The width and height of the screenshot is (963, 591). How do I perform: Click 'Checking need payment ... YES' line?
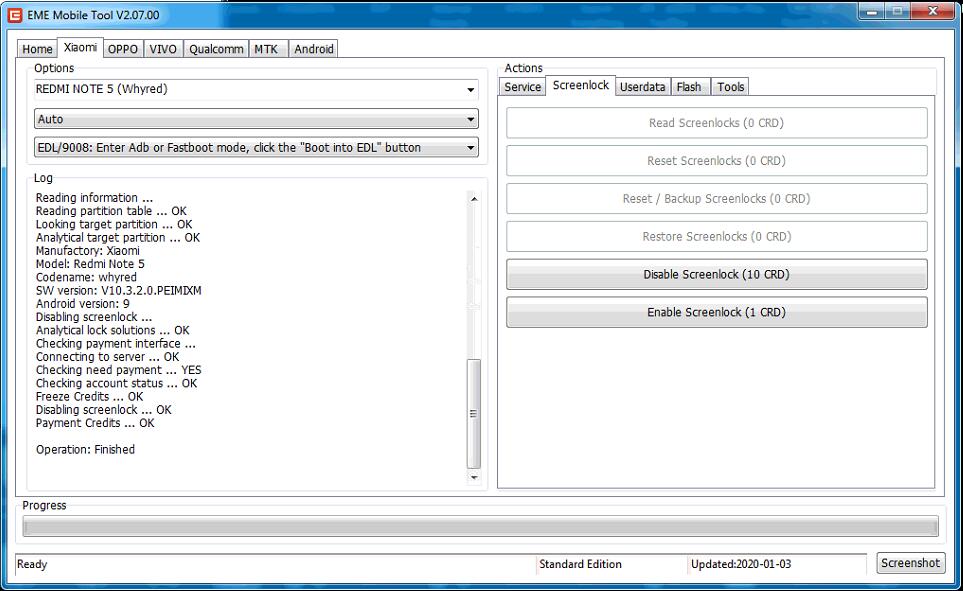click(x=119, y=370)
